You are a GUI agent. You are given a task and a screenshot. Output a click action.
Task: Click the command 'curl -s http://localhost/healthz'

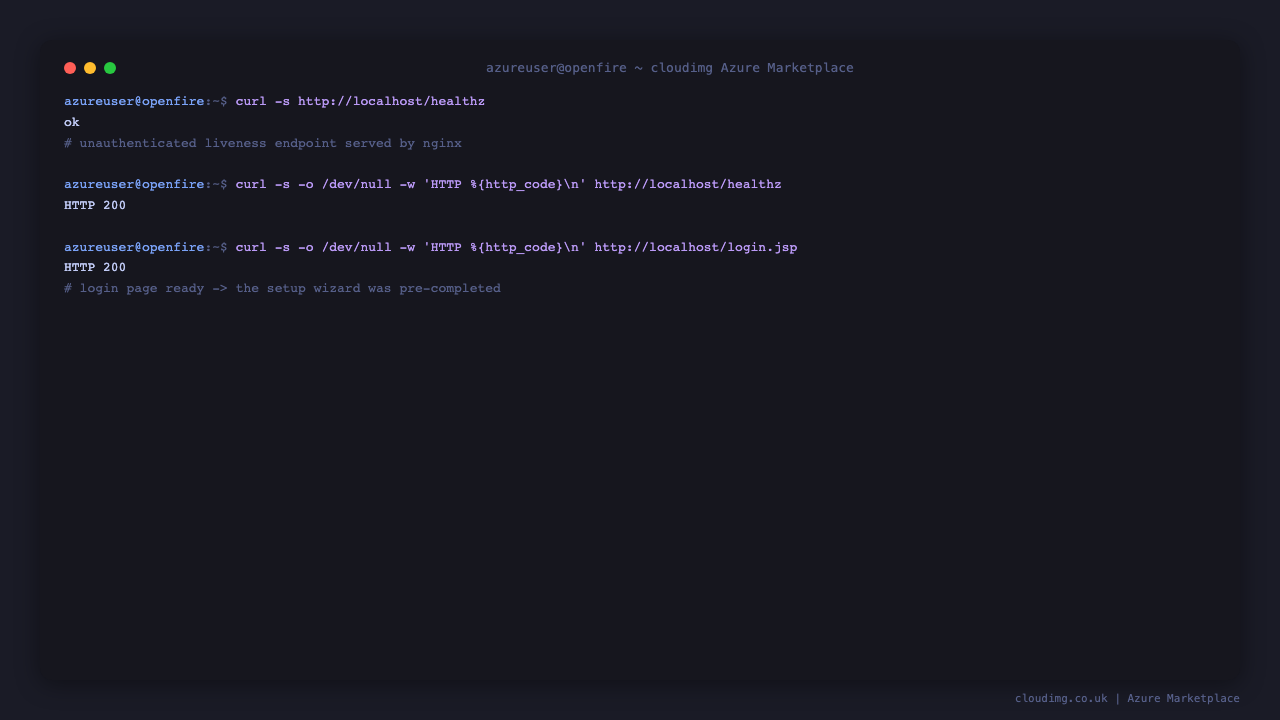(360, 102)
